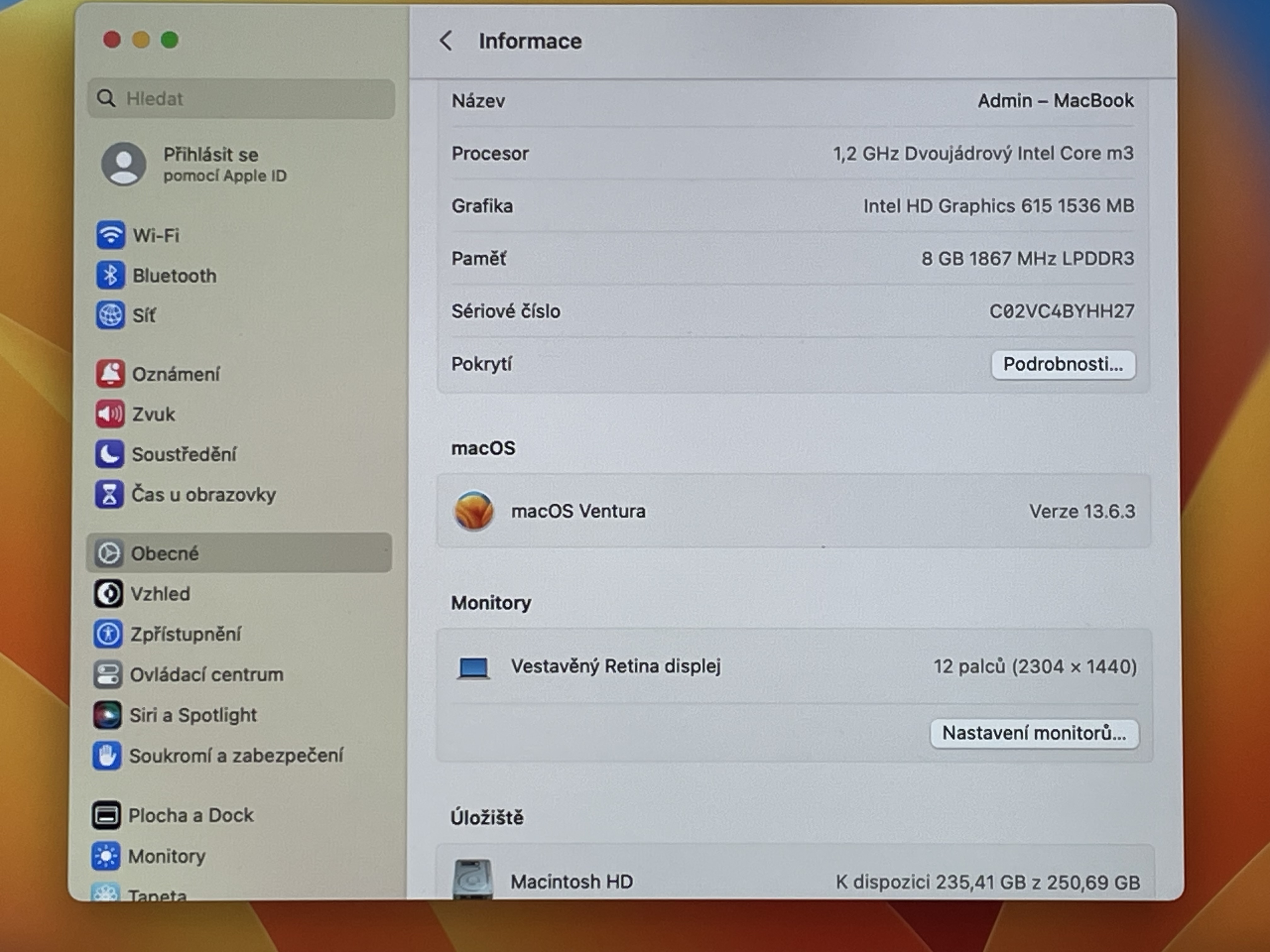Click the Macintosh HD drive icon
1270x952 pixels.
[472, 879]
